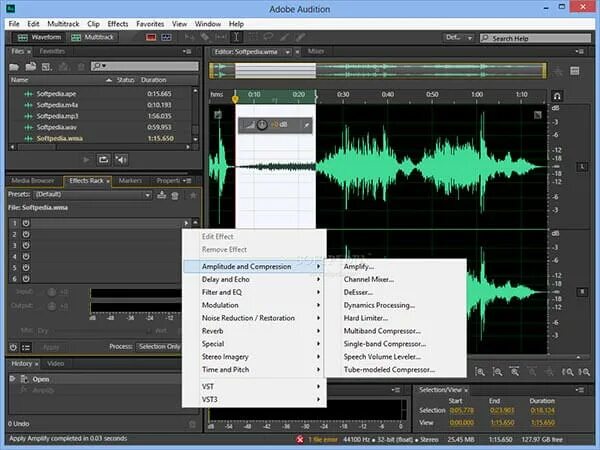Click the headphones channel icon above dB scale
Viewport: 600px width, 450px height.
click(x=557, y=96)
